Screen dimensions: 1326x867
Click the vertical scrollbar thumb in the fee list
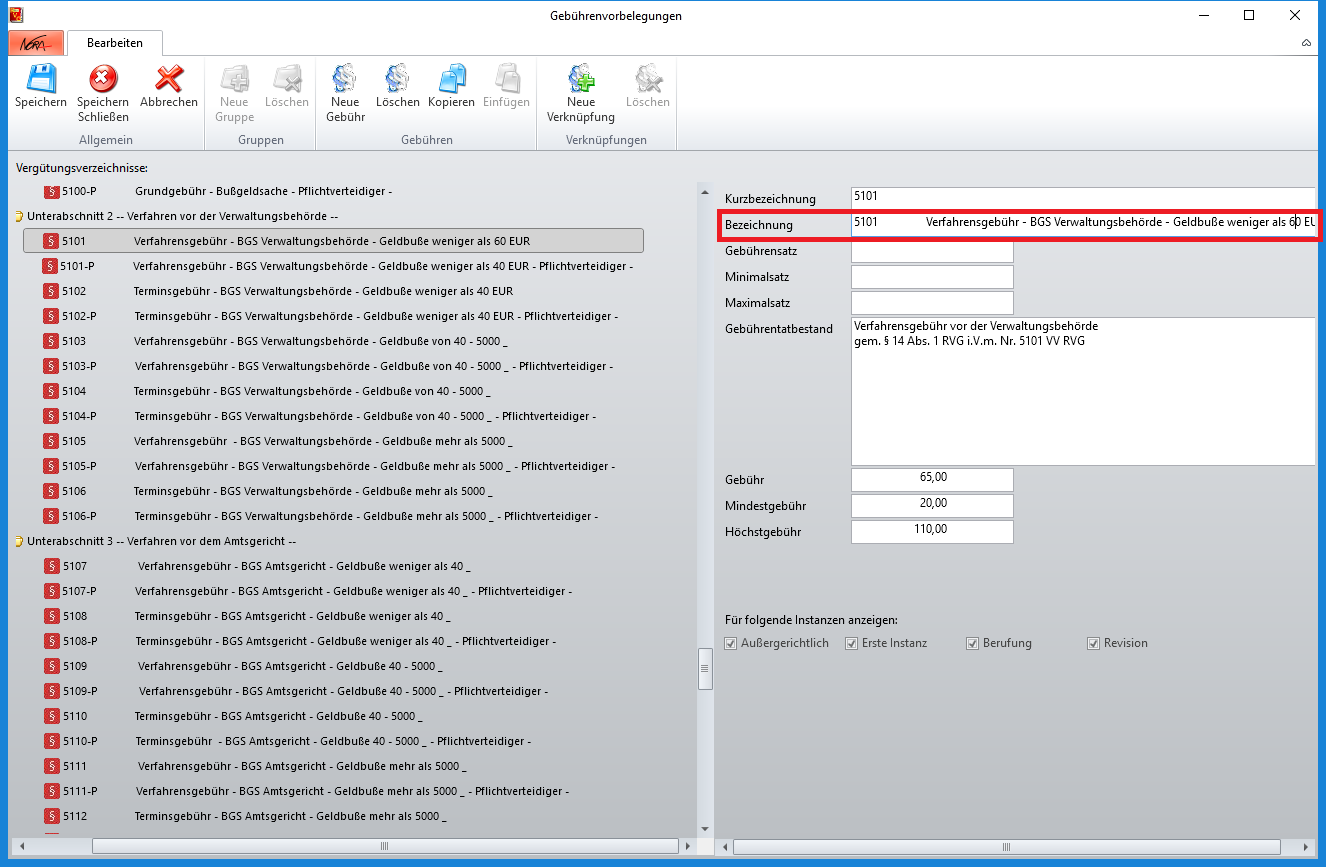point(704,669)
